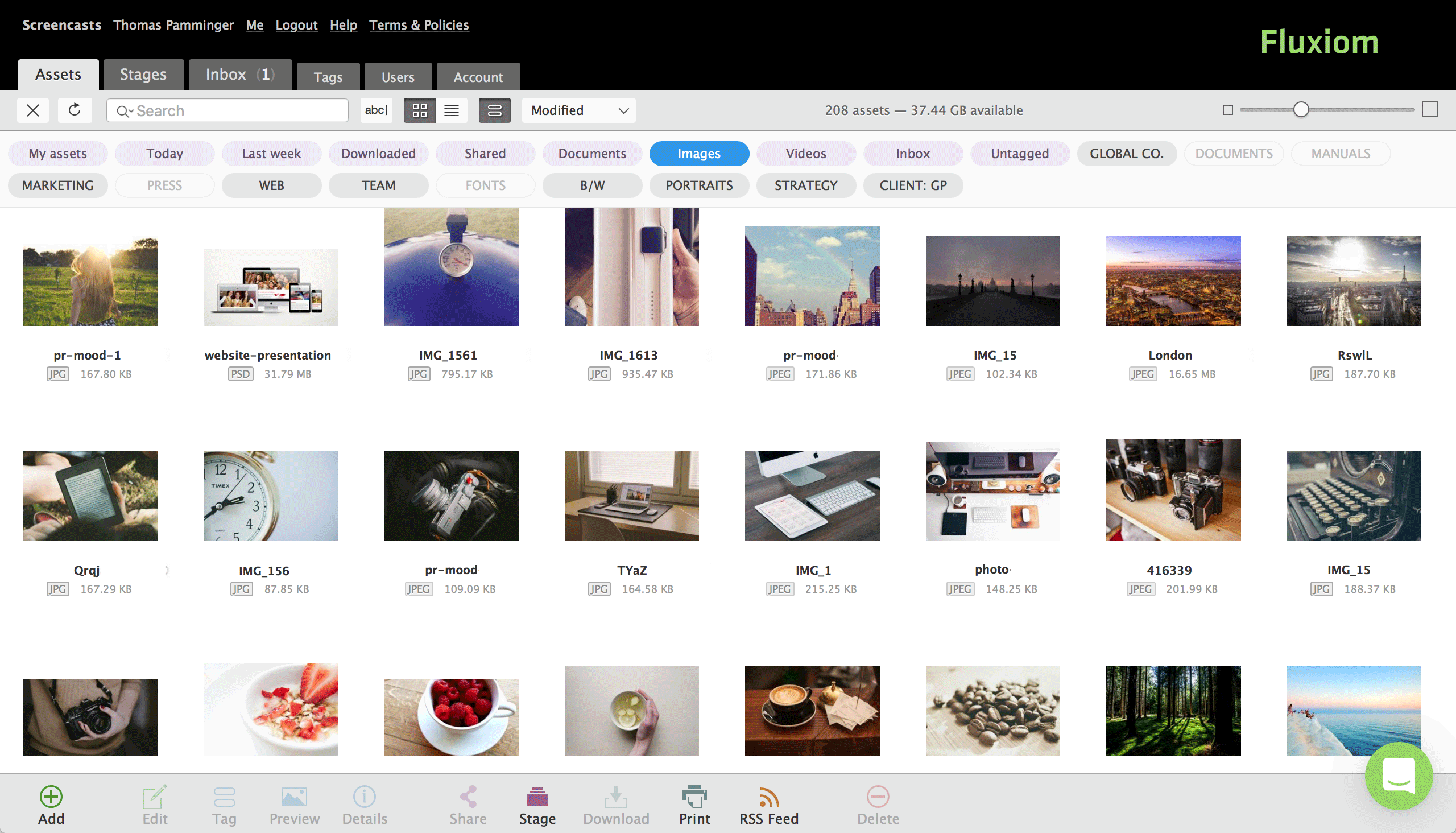
Task: Open Terms & Policies
Action: point(419,24)
